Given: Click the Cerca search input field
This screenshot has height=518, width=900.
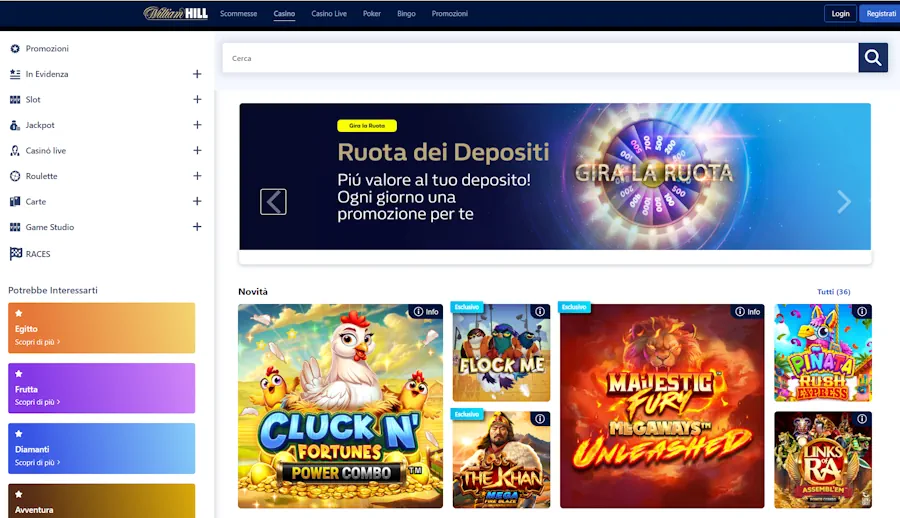Looking at the screenshot, I should click(540, 58).
